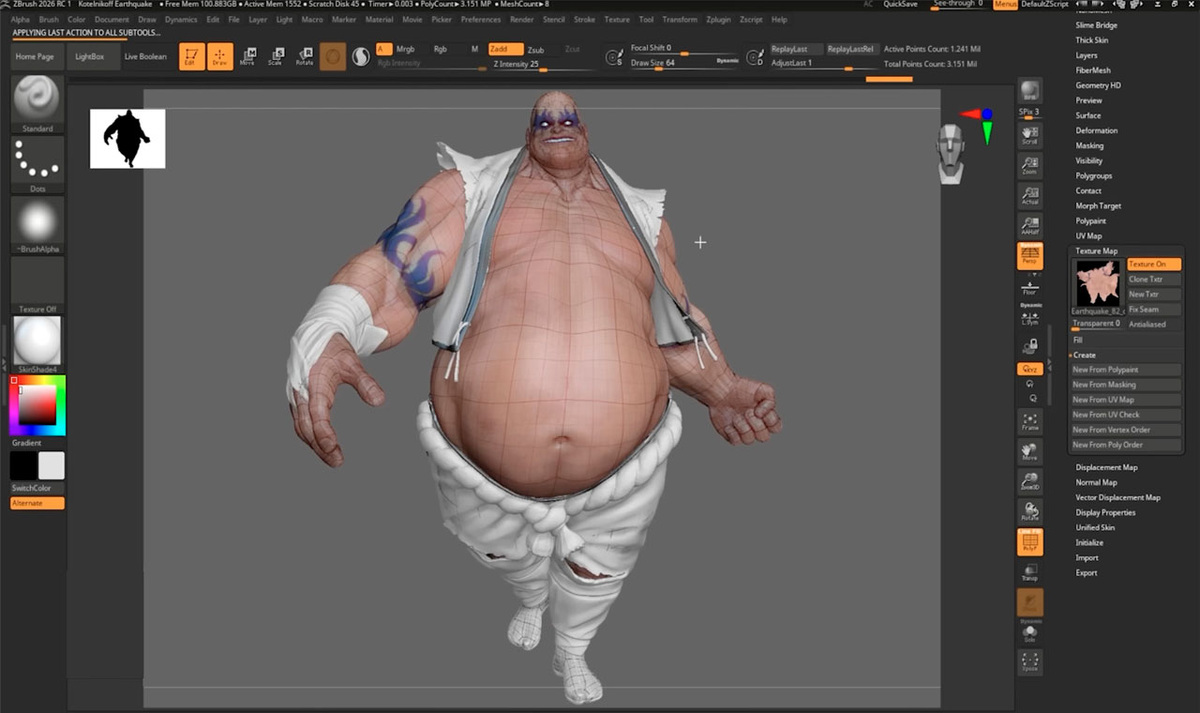Image resolution: width=1200 pixels, height=713 pixels.
Task: Toggle Transp transparency mode
Action: point(1030,573)
